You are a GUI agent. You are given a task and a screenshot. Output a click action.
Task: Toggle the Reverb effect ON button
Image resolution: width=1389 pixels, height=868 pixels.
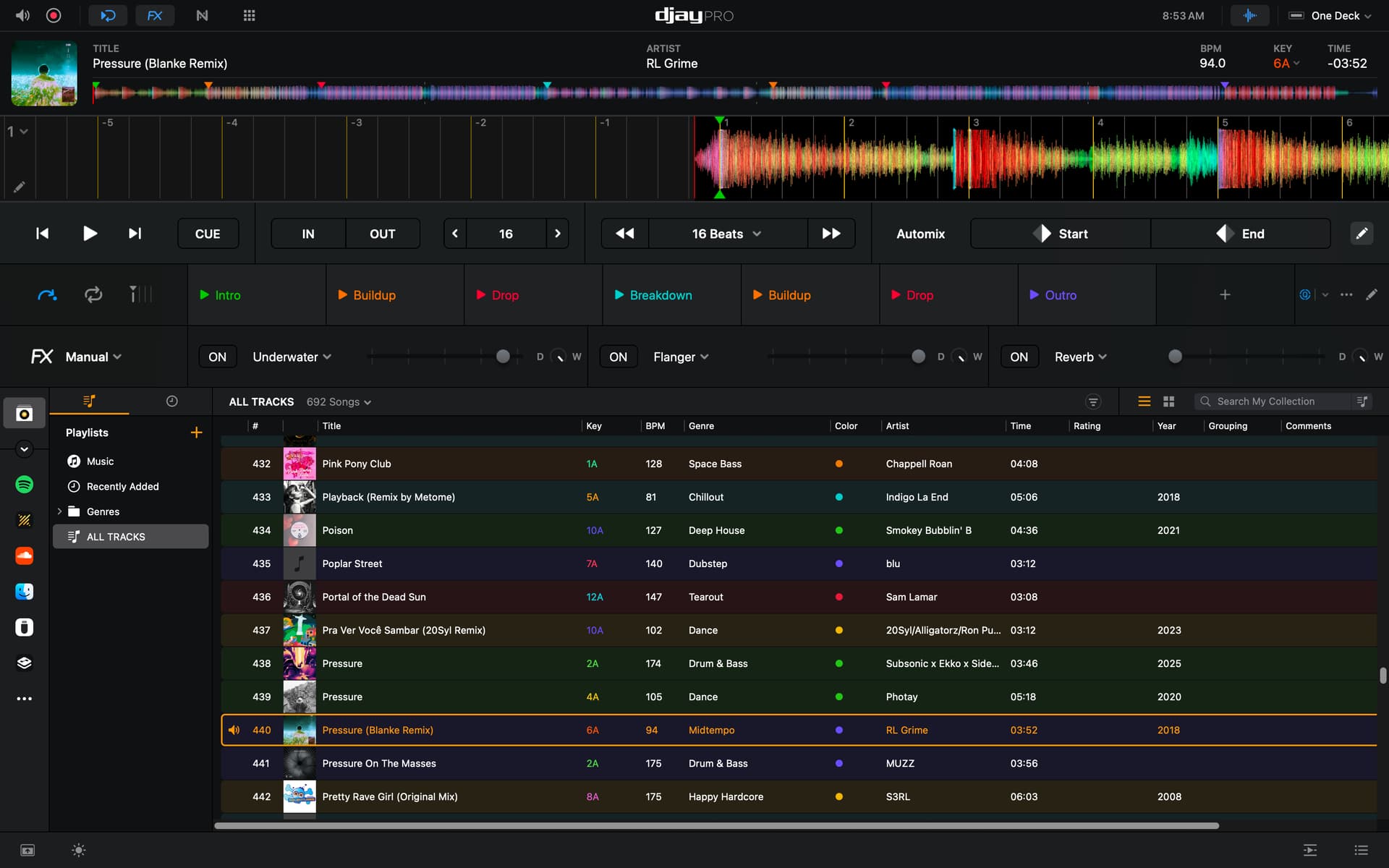[x=1019, y=357]
